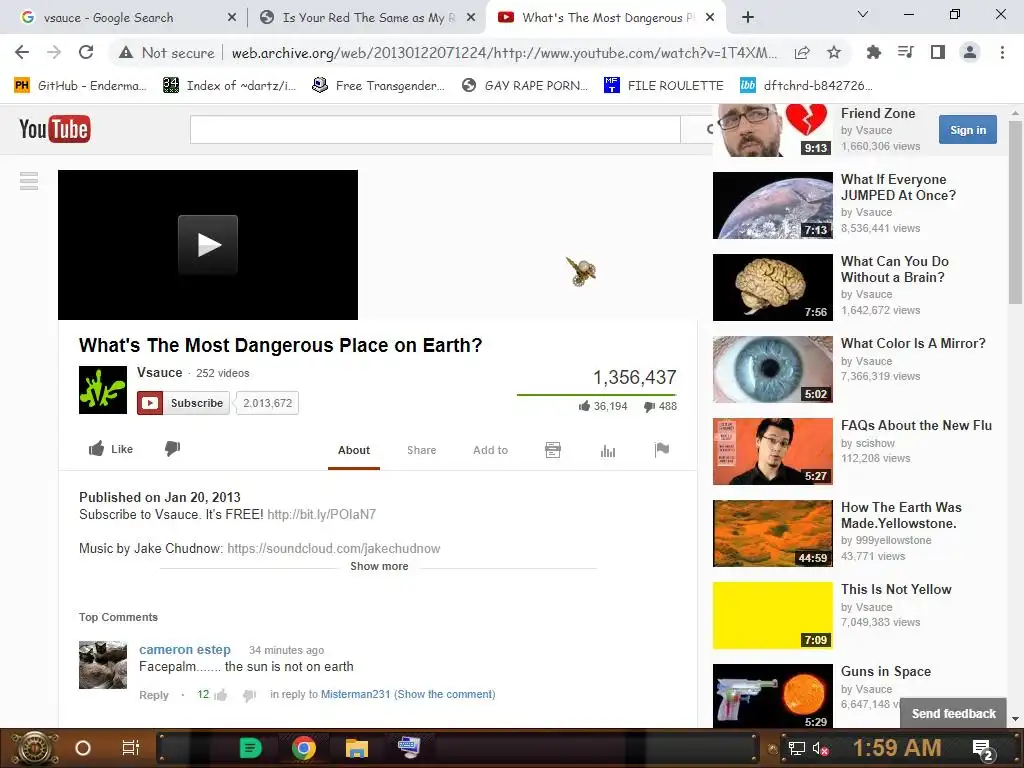Open the YouTube guide hamburger menu

(29, 180)
